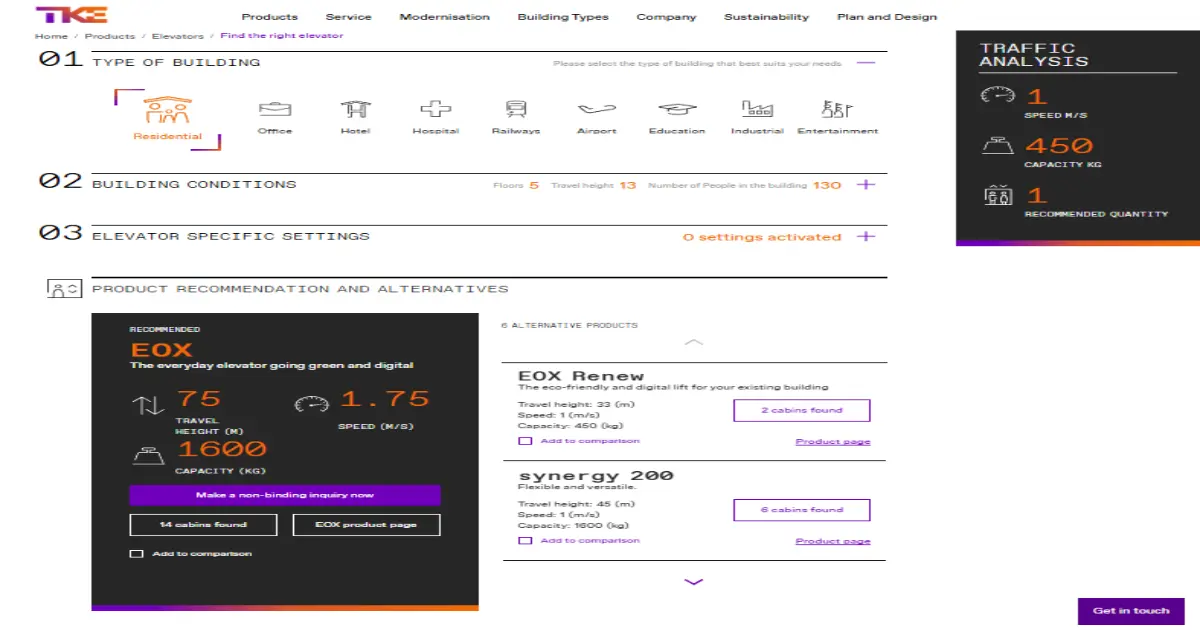Click the recommended quantity elevator icon
The width and height of the screenshot is (1200, 630).
(997, 196)
